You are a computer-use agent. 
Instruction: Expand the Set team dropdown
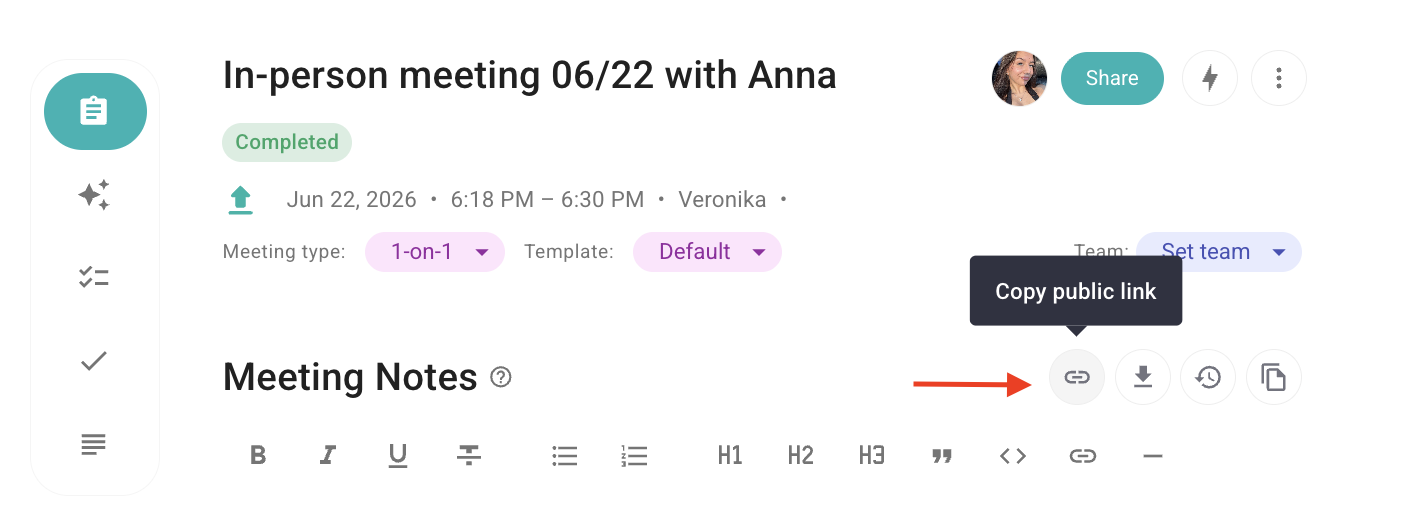[1219, 252]
